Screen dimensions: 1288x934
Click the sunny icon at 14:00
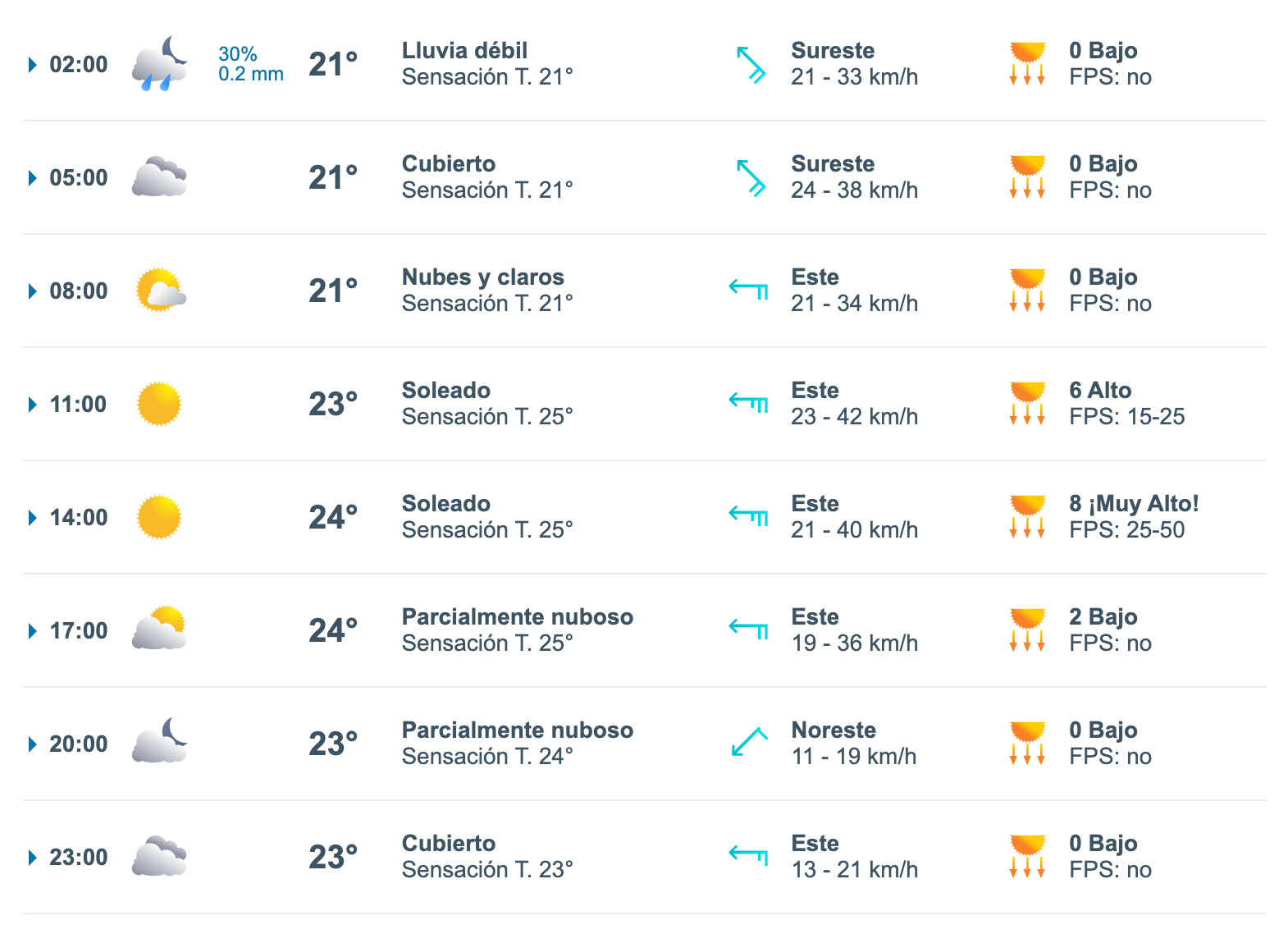tap(159, 517)
